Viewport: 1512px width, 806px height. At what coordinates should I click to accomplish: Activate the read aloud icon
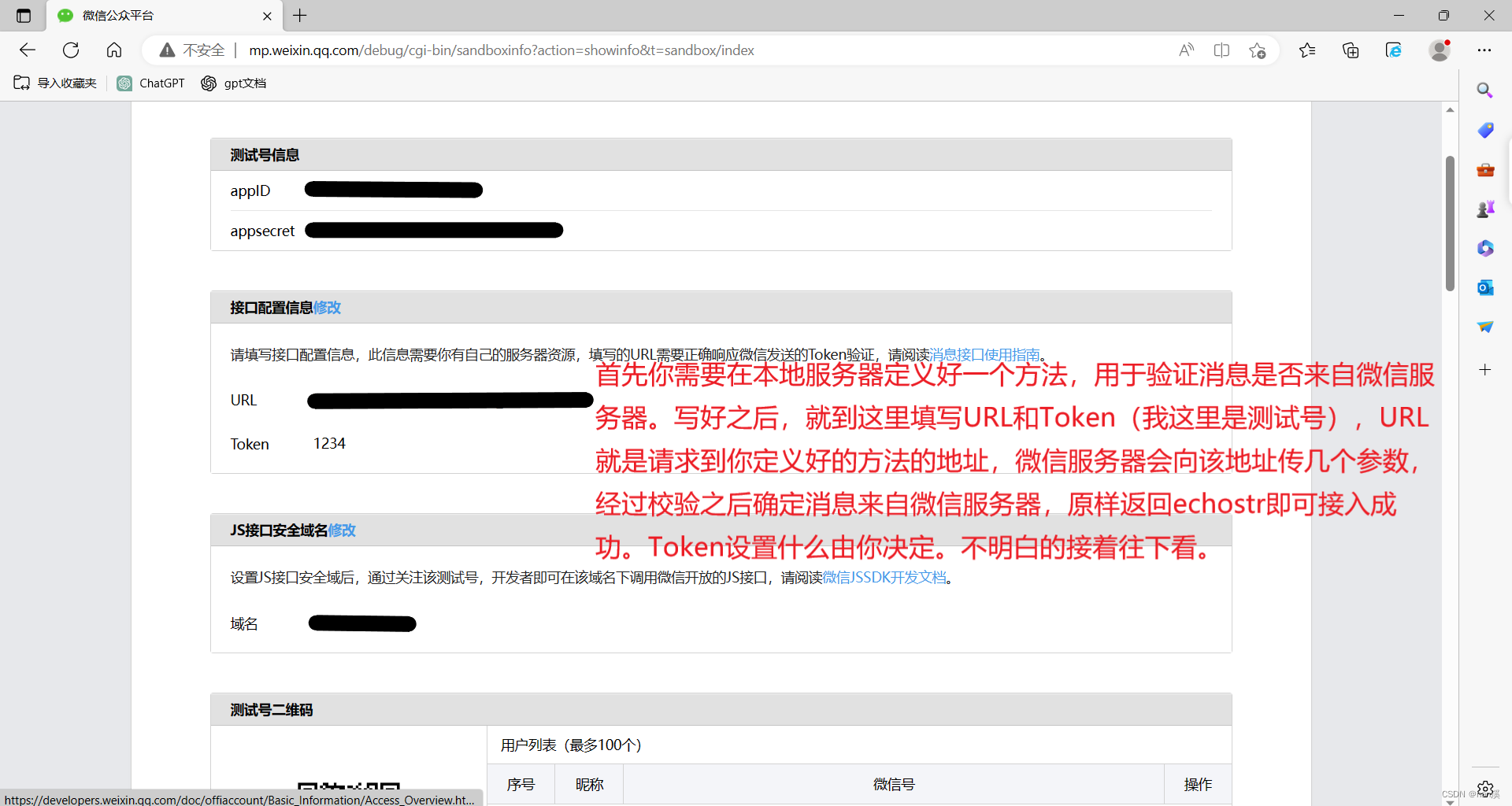point(1186,50)
